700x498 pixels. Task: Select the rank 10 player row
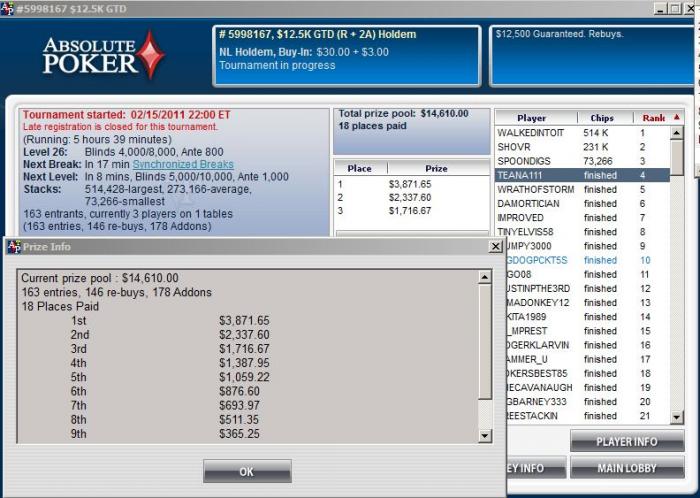point(588,260)
